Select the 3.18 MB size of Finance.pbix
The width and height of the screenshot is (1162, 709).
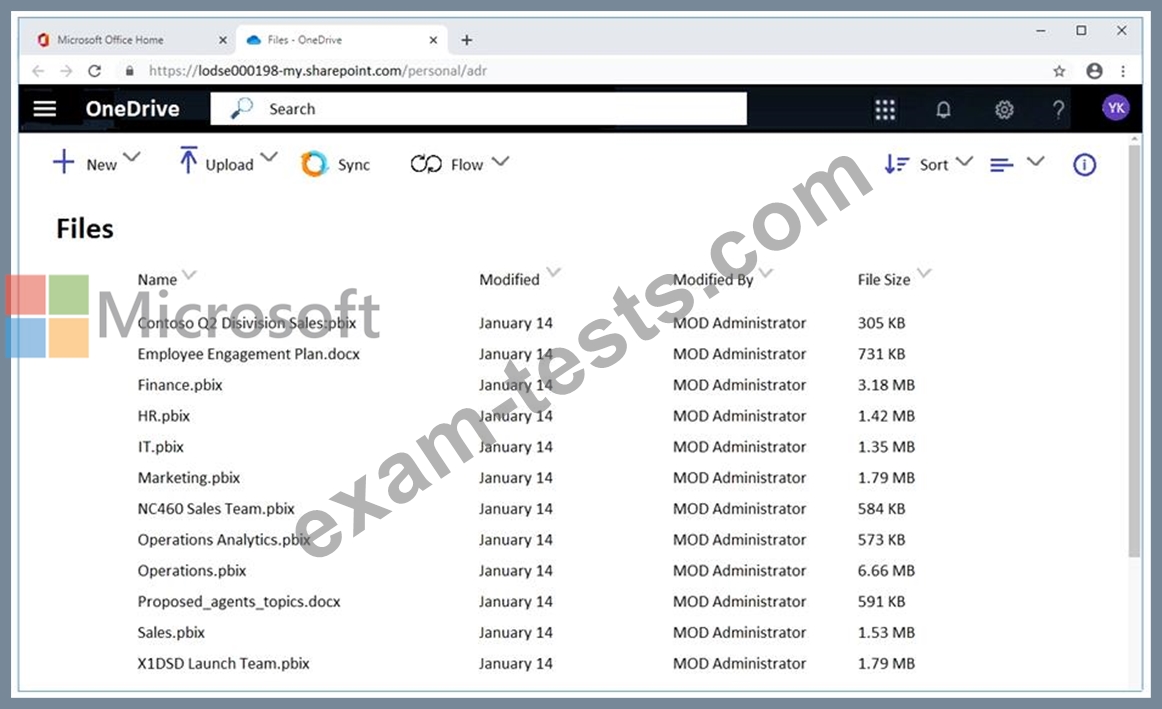tap(886, 385)
